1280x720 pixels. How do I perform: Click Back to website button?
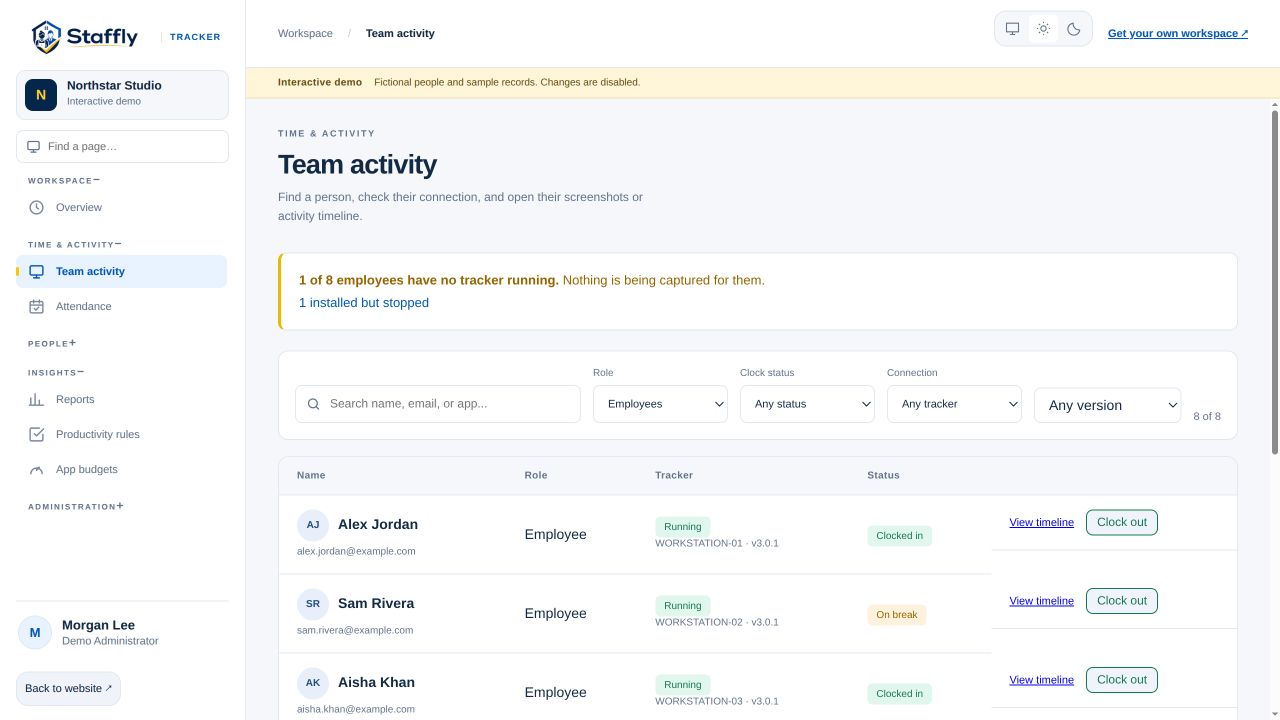click(68, 689)
